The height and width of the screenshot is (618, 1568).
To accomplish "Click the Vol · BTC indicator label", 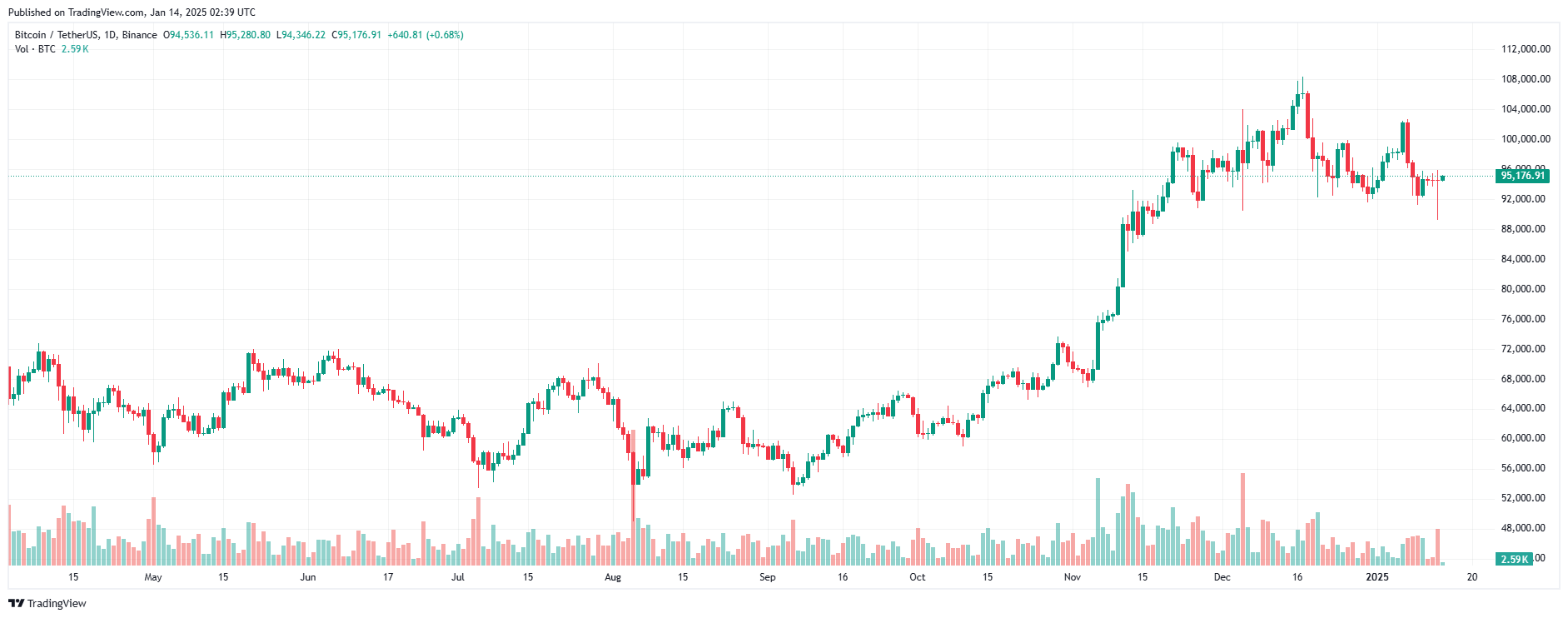I will 35,49.
